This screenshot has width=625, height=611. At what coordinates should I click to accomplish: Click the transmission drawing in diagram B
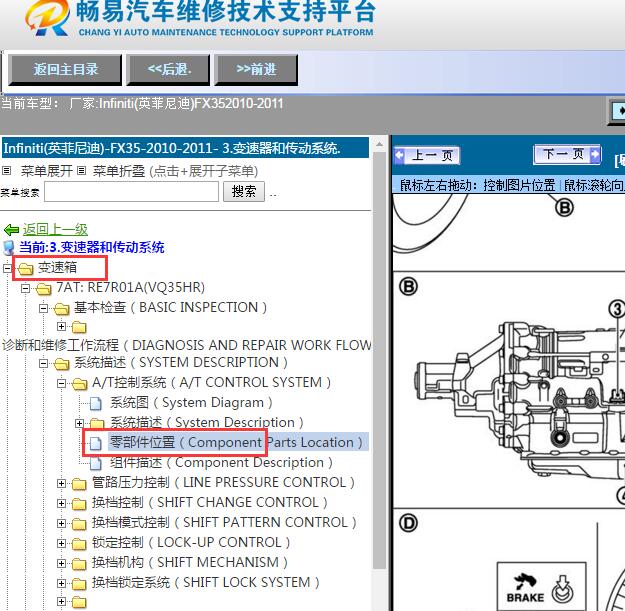tap(518, 399)
